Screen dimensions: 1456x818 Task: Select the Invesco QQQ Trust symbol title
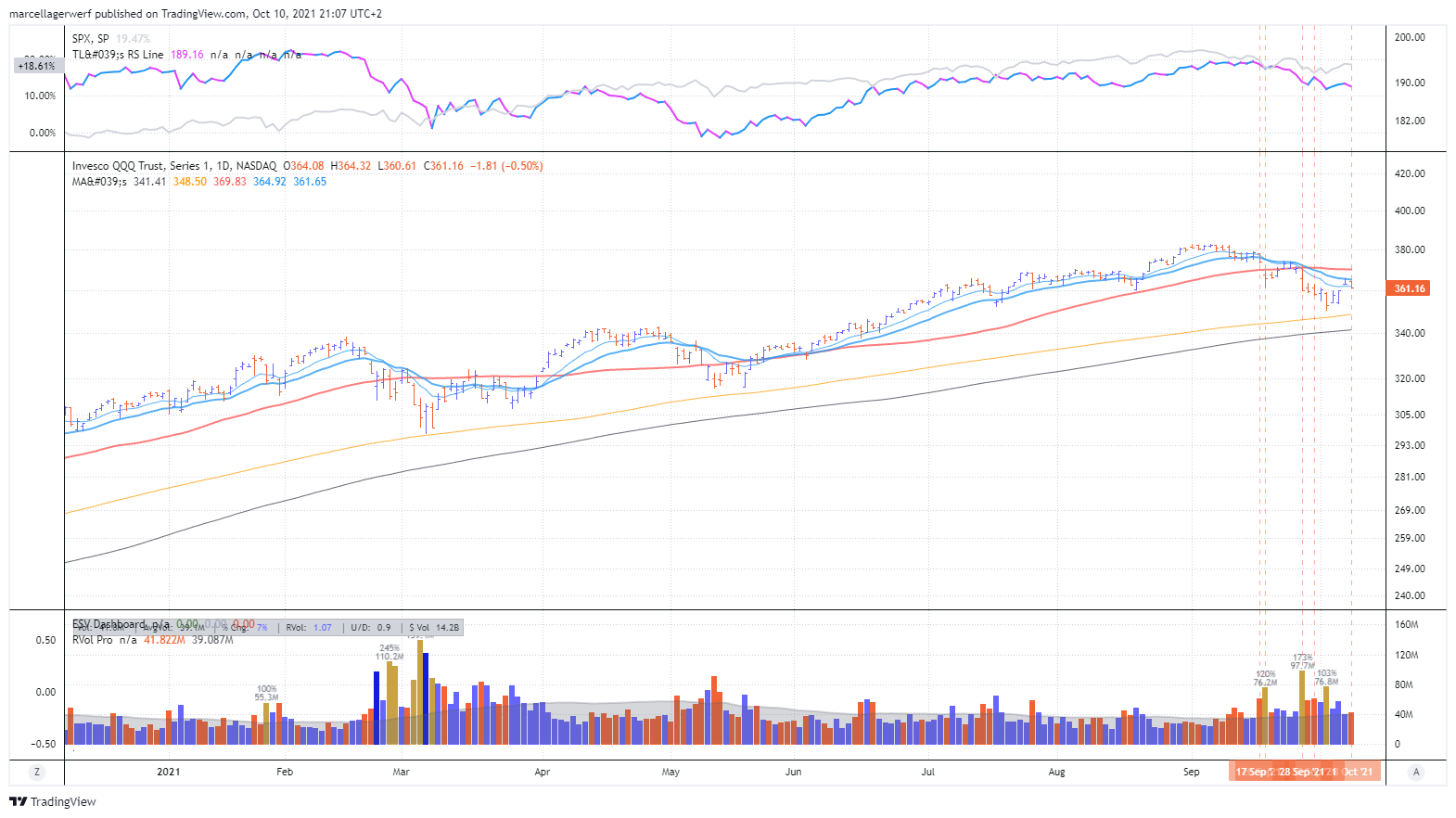click(174, 166)
